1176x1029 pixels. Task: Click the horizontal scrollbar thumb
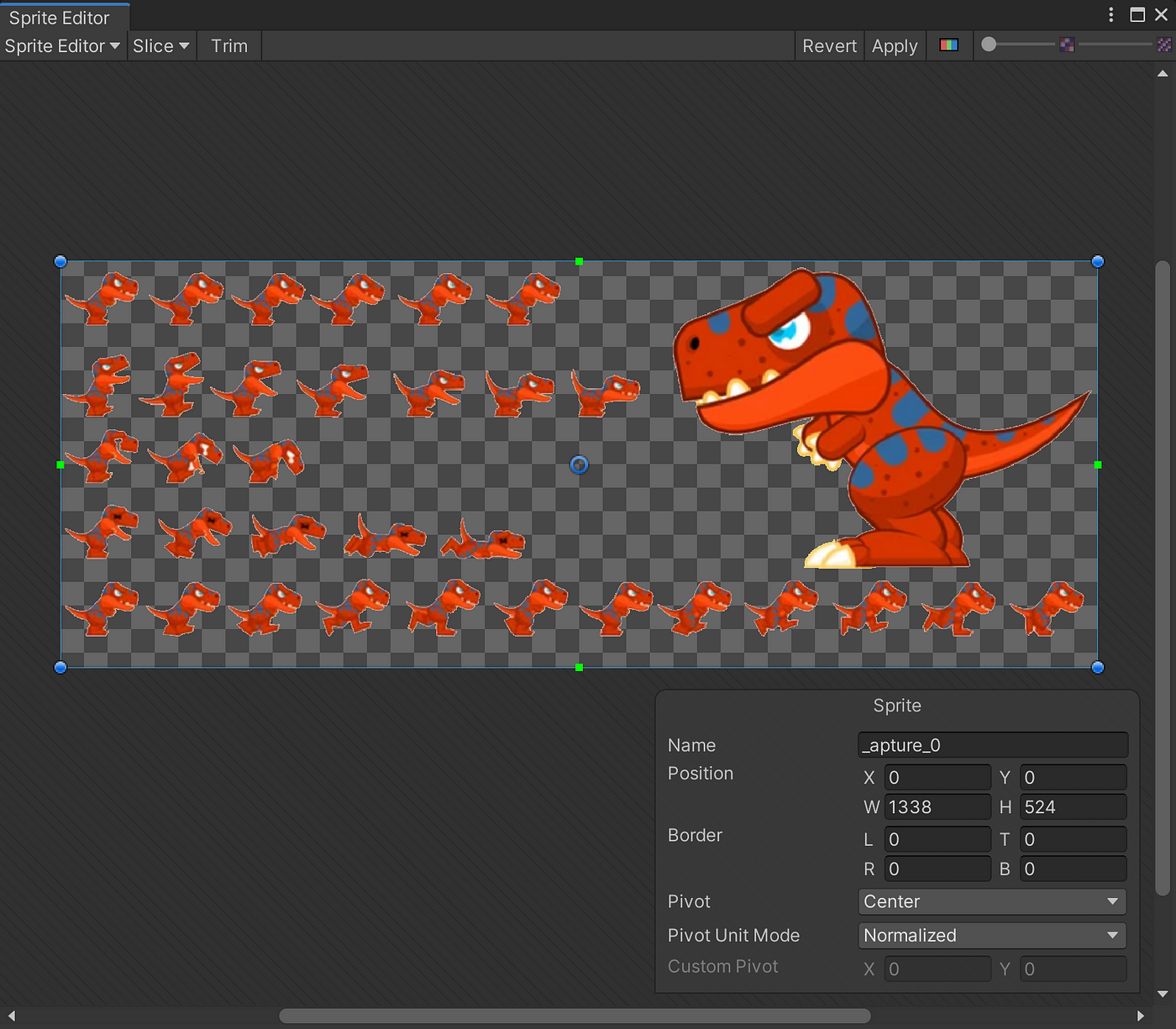click(575, 1016)
